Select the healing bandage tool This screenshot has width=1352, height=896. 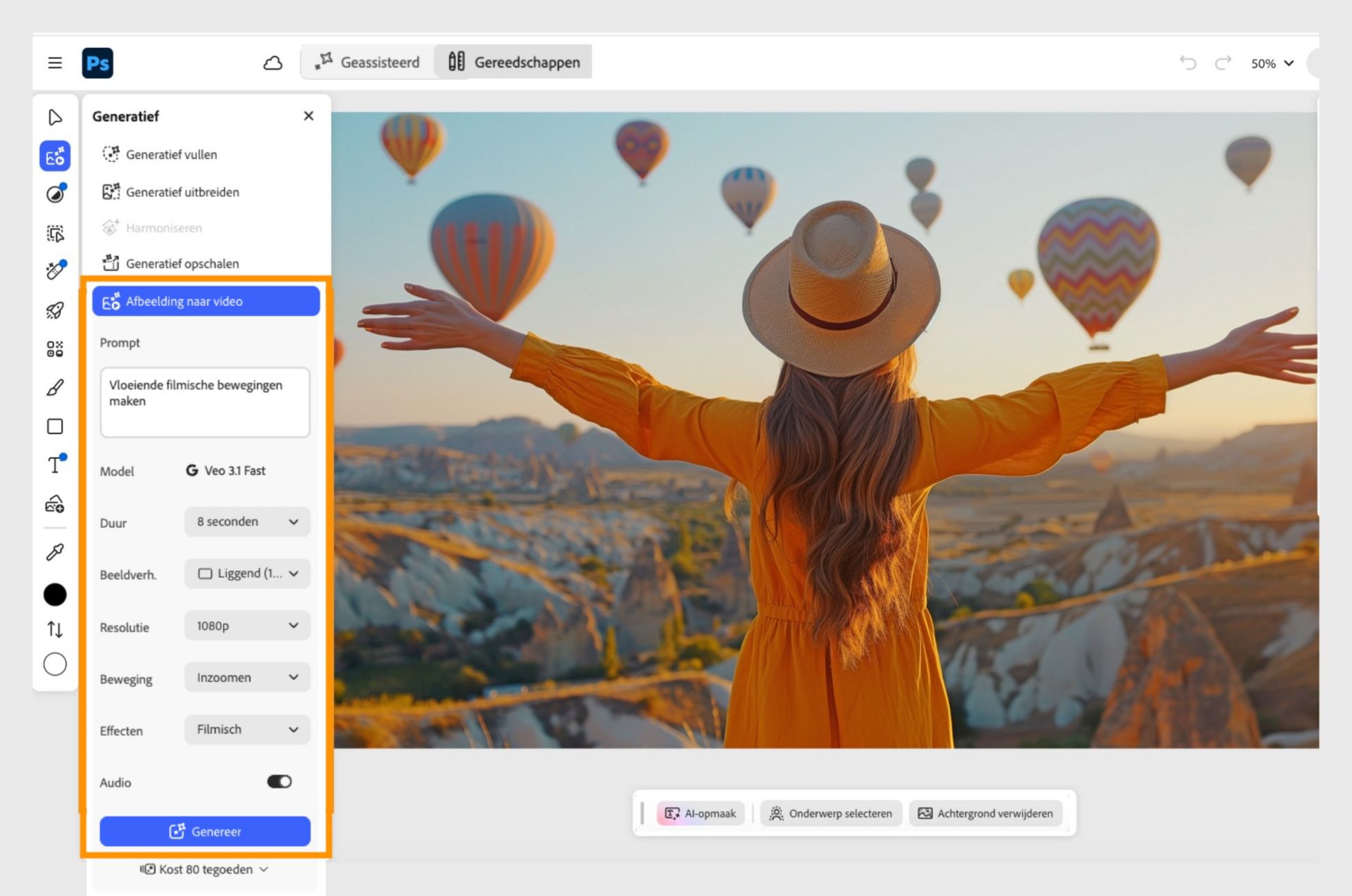[x=55, y=270]
